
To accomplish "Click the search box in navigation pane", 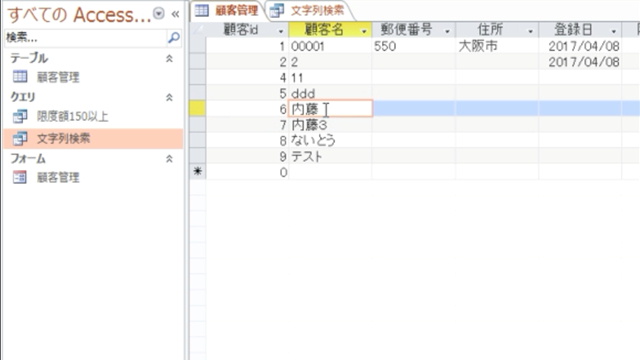I will click(x=86, y=38).
